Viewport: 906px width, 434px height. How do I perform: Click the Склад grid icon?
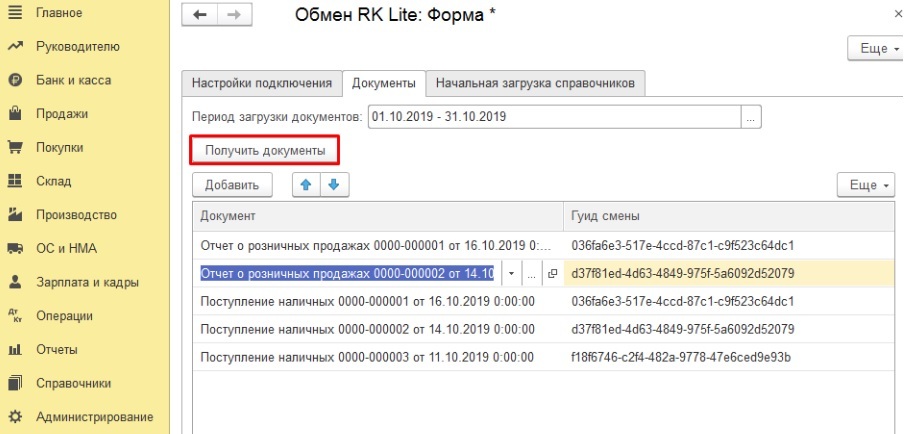[x=15, y=181]
